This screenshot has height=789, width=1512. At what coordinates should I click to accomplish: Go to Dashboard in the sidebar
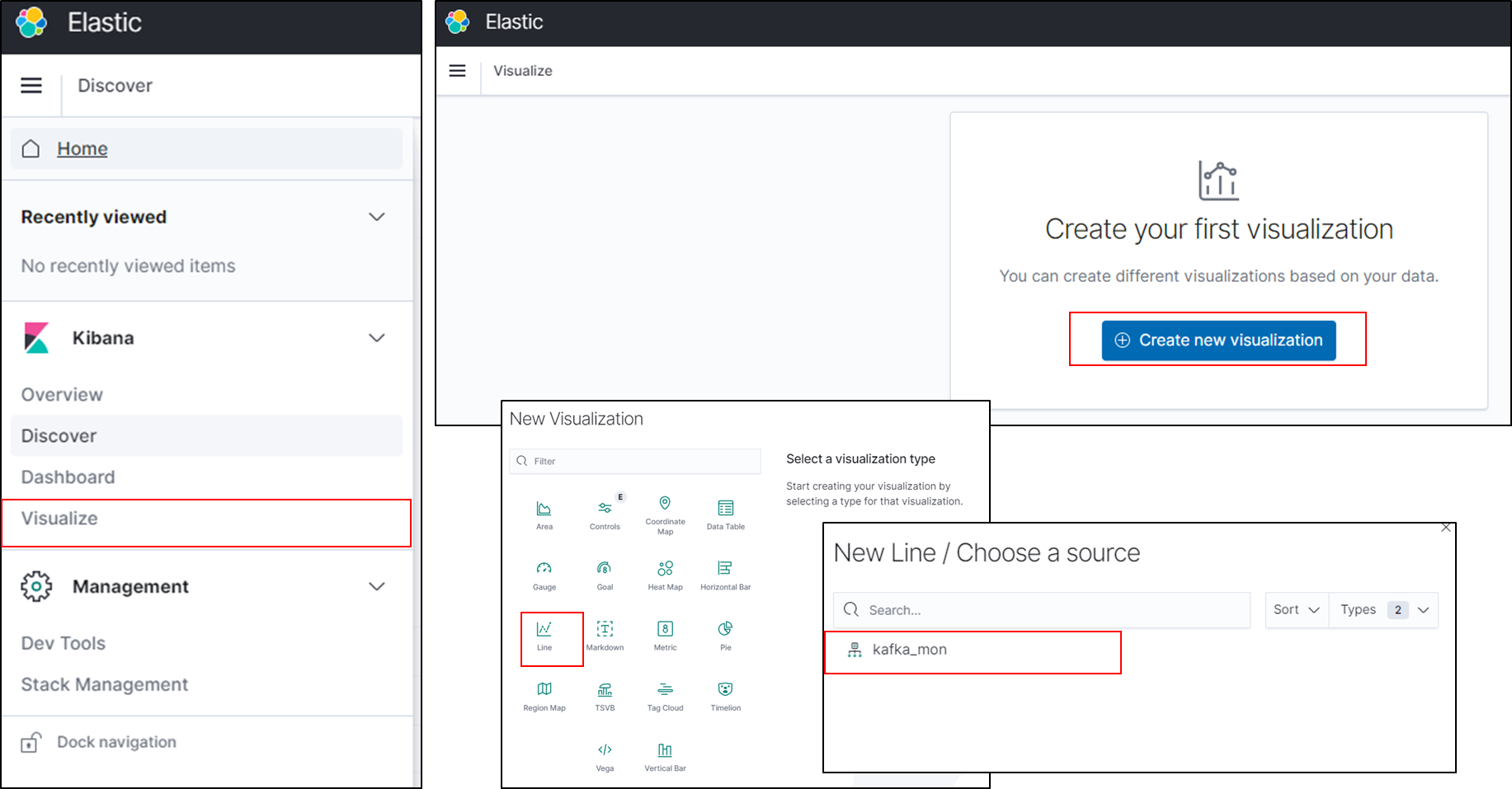coord(67,477)
